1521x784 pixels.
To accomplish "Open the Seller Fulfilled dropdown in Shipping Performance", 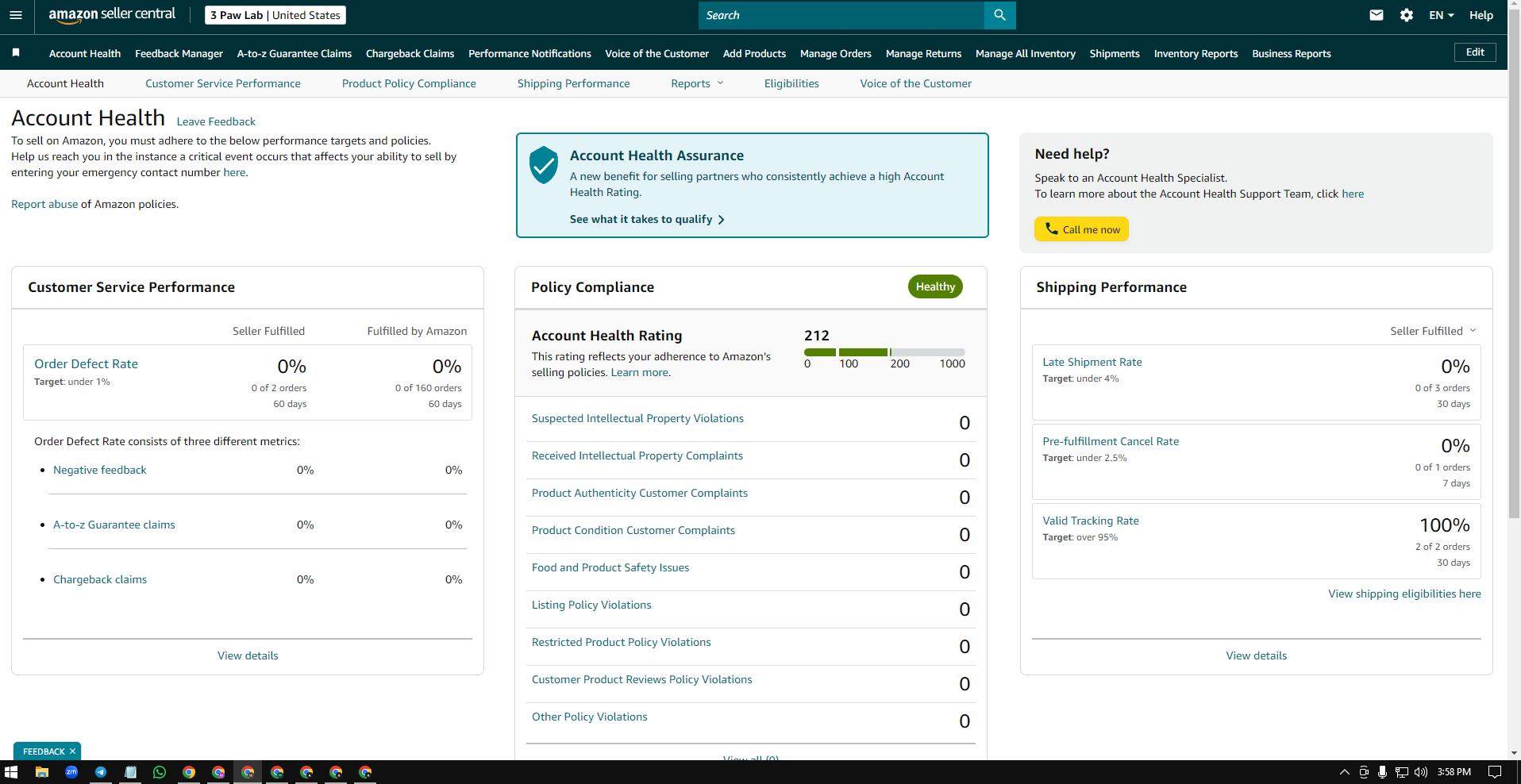I will (1433, 331).
